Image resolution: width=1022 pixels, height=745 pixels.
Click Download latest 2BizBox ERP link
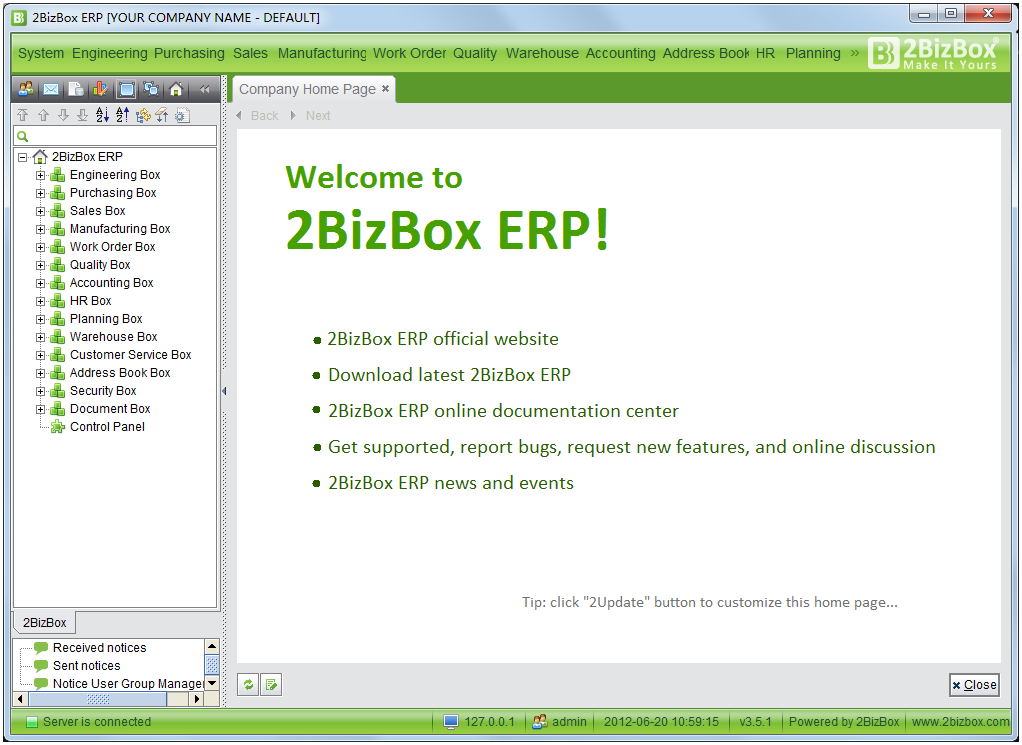pos(449,375)
